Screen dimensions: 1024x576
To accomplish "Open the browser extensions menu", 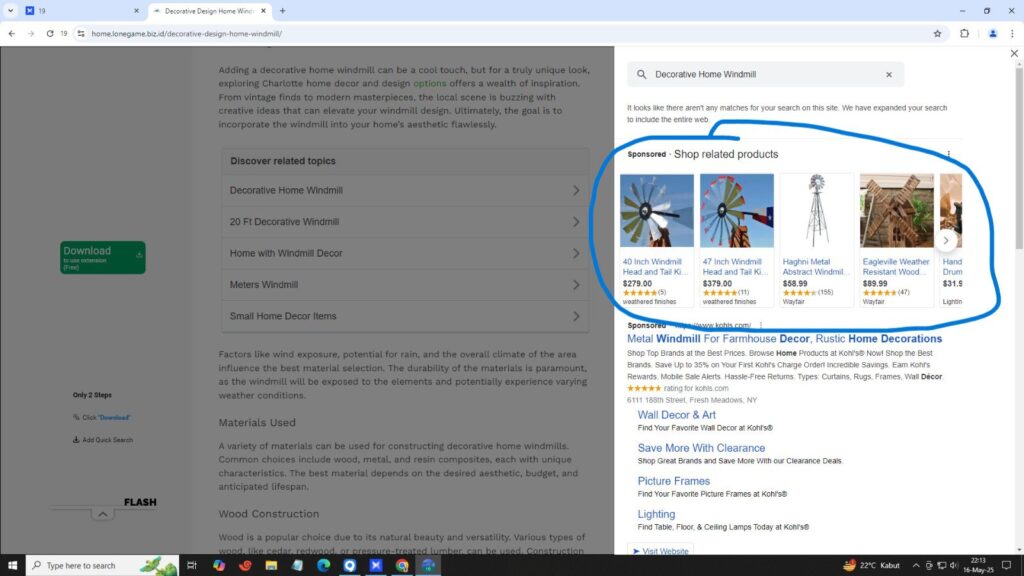I will (964, 33).
